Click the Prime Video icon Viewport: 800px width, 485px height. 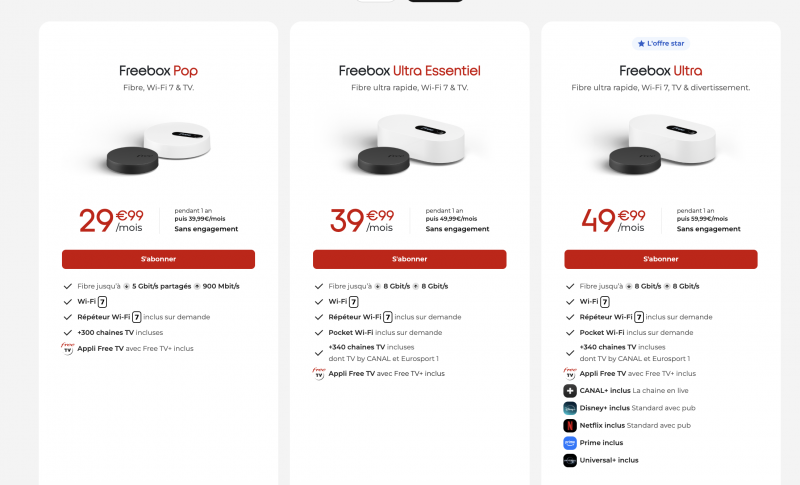(570, 442)
